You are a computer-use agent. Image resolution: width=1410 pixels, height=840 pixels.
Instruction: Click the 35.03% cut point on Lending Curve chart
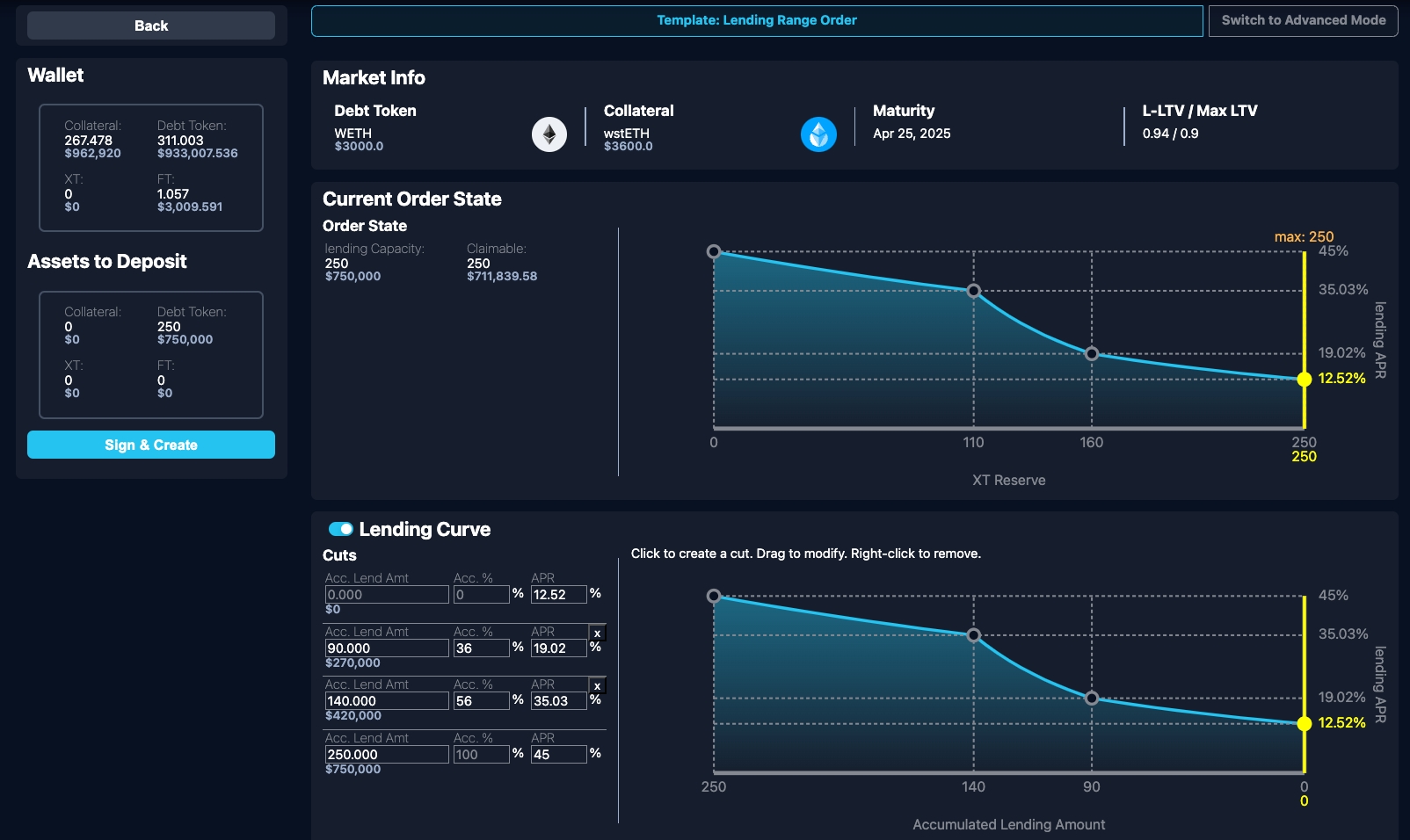pos(973,634)
